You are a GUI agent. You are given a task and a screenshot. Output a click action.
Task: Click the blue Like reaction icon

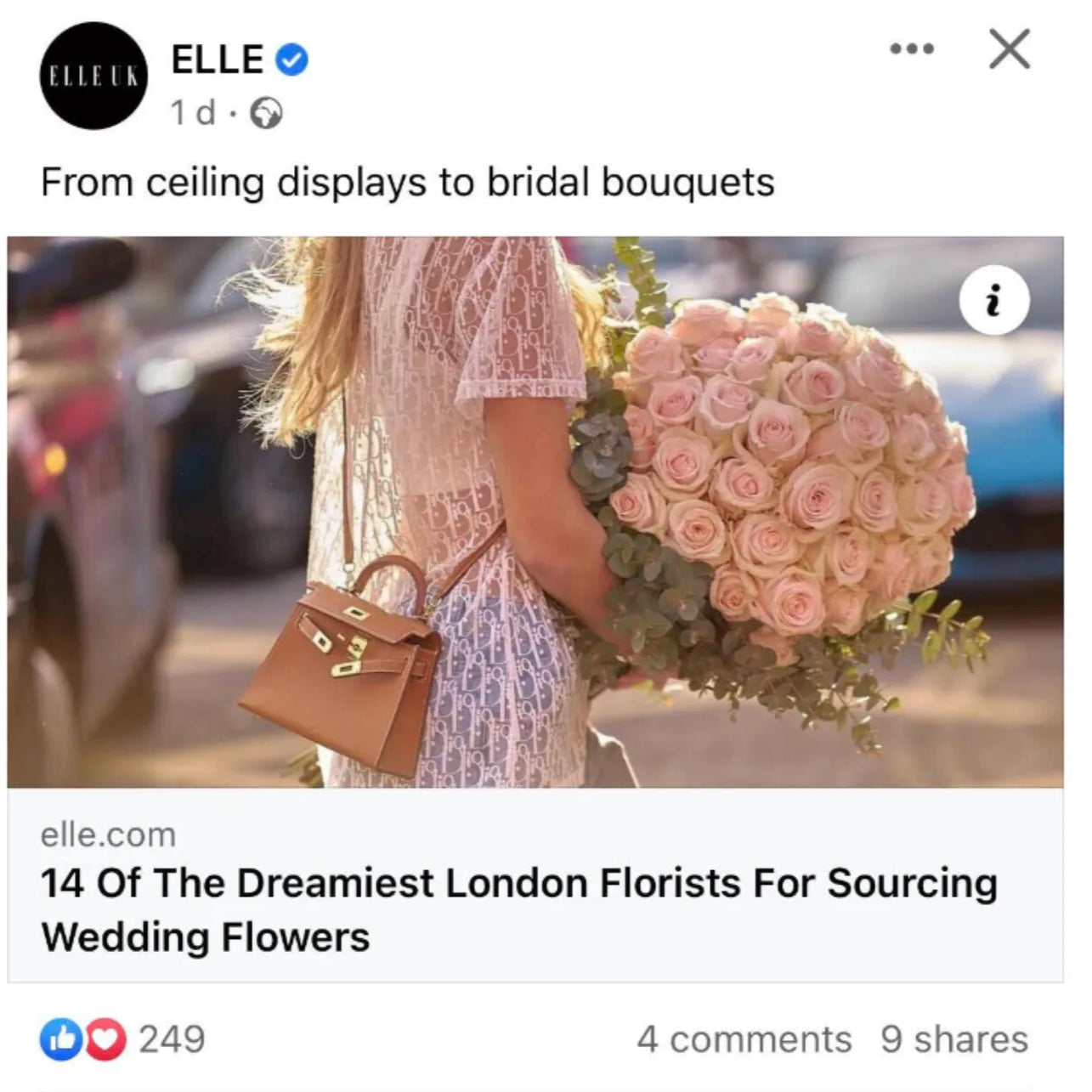click(x=60, y=1039)
